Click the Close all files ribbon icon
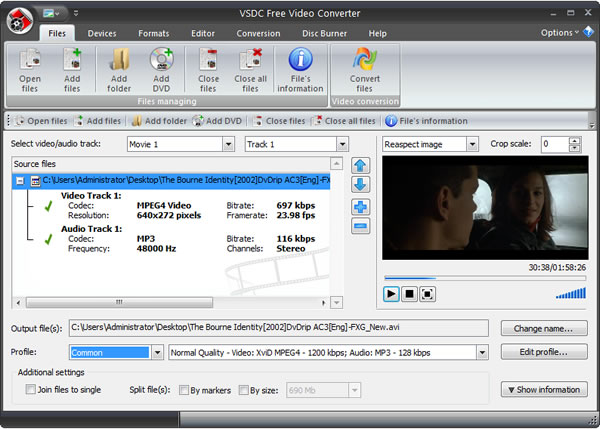The height and width of the screenshot is (429, 600). tap(251, 70)
